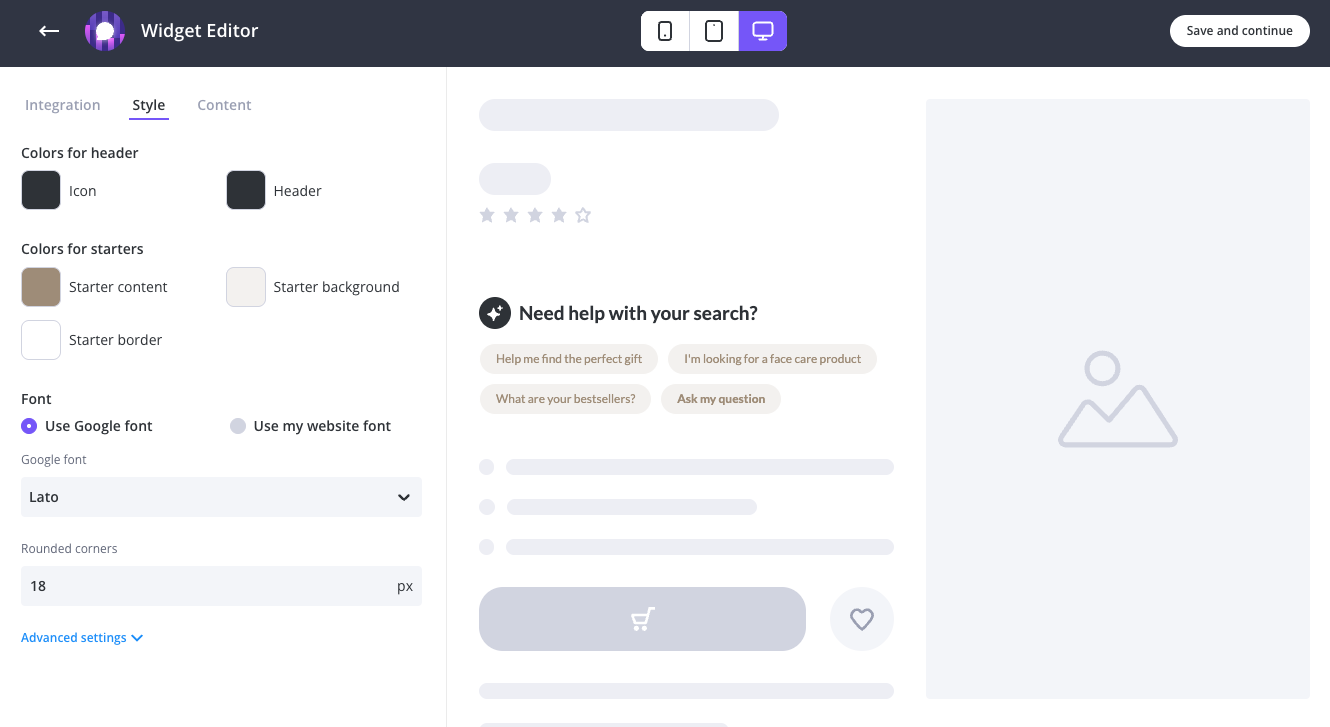1330x727 pixels.
Task: Open the Integration tab
Action: pyautogui.click(x=62, y=105)
